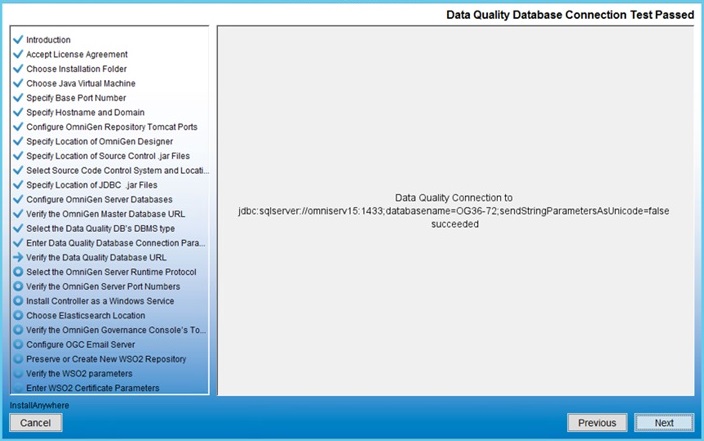Select the Choose Installation Folder step
The image size is (704, 441).
(76, 69)
